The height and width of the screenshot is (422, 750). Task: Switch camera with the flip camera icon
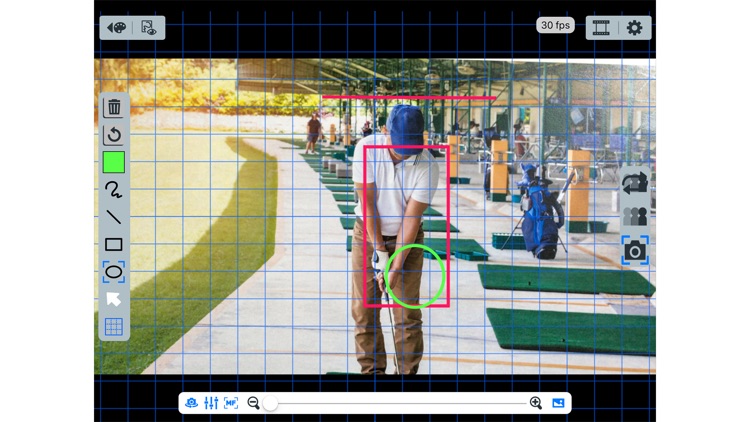(x=635, y=184)
